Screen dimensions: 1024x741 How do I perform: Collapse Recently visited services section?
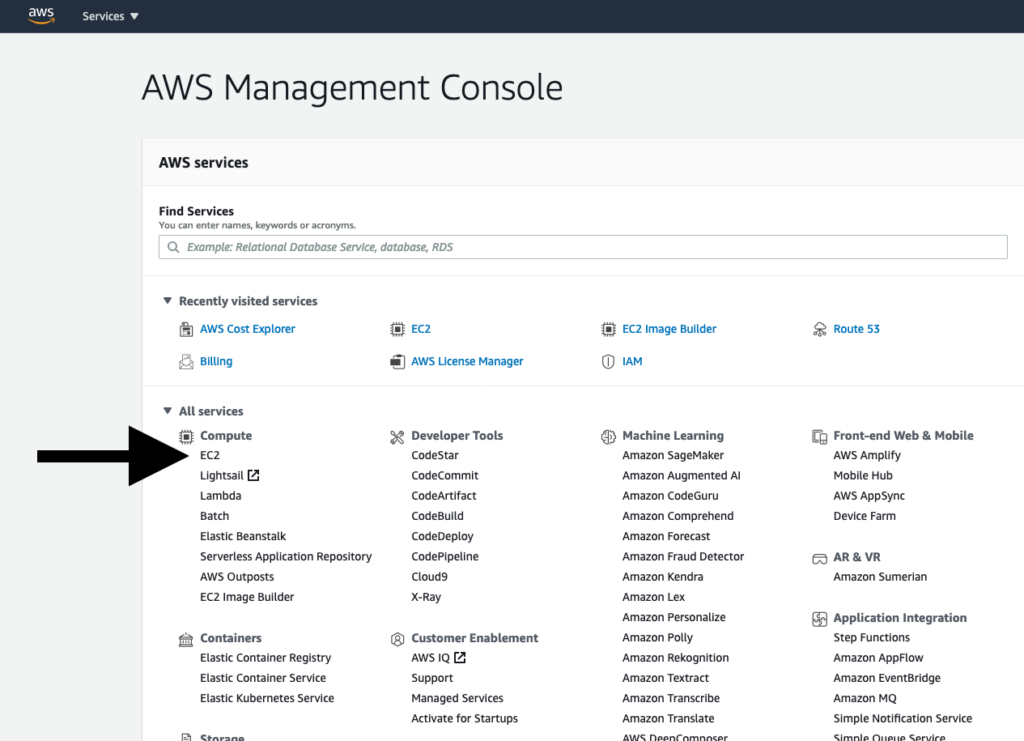[167, 300]
